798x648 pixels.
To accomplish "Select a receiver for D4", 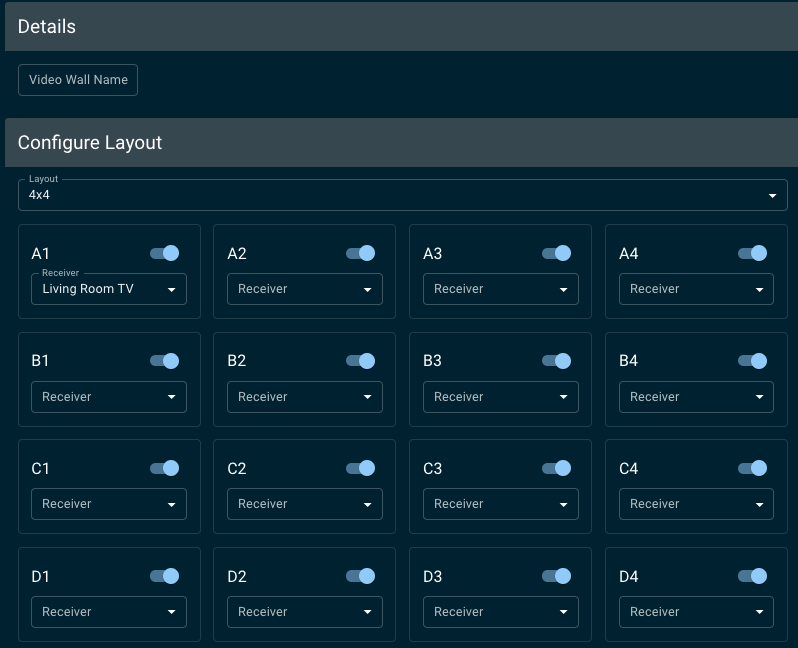I will tap(696, 612).
